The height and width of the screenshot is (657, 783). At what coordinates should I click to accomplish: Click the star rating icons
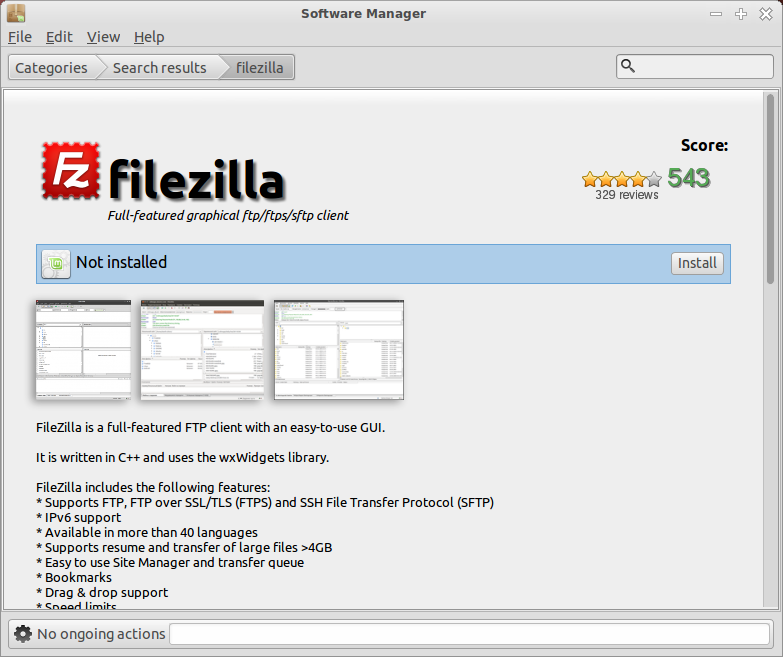click(622, 178)
